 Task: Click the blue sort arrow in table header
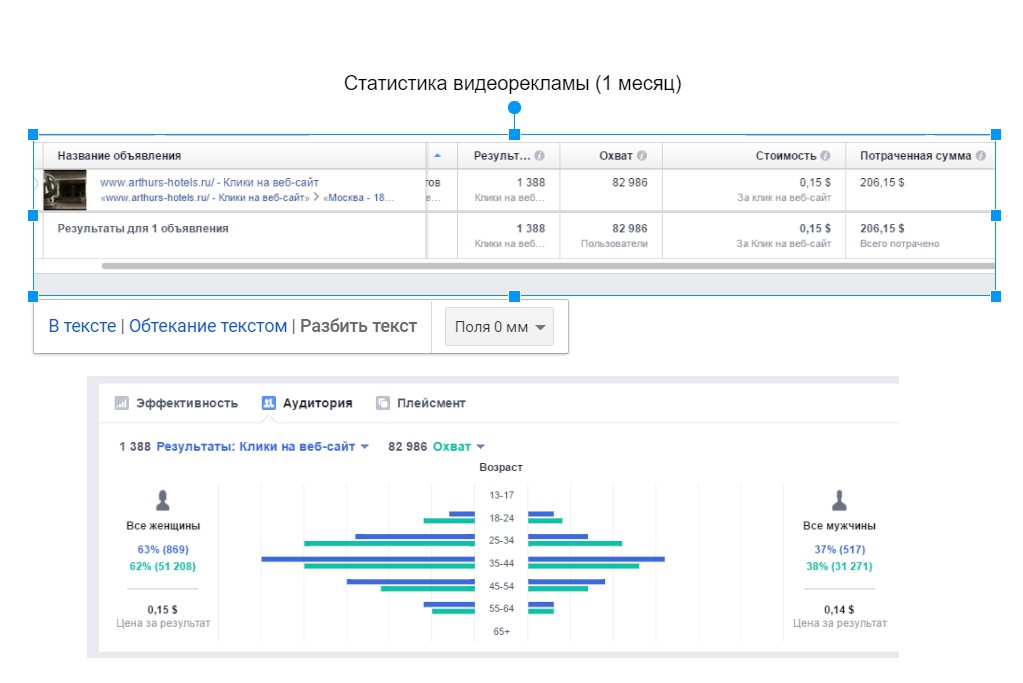click(x=437, y=156)
